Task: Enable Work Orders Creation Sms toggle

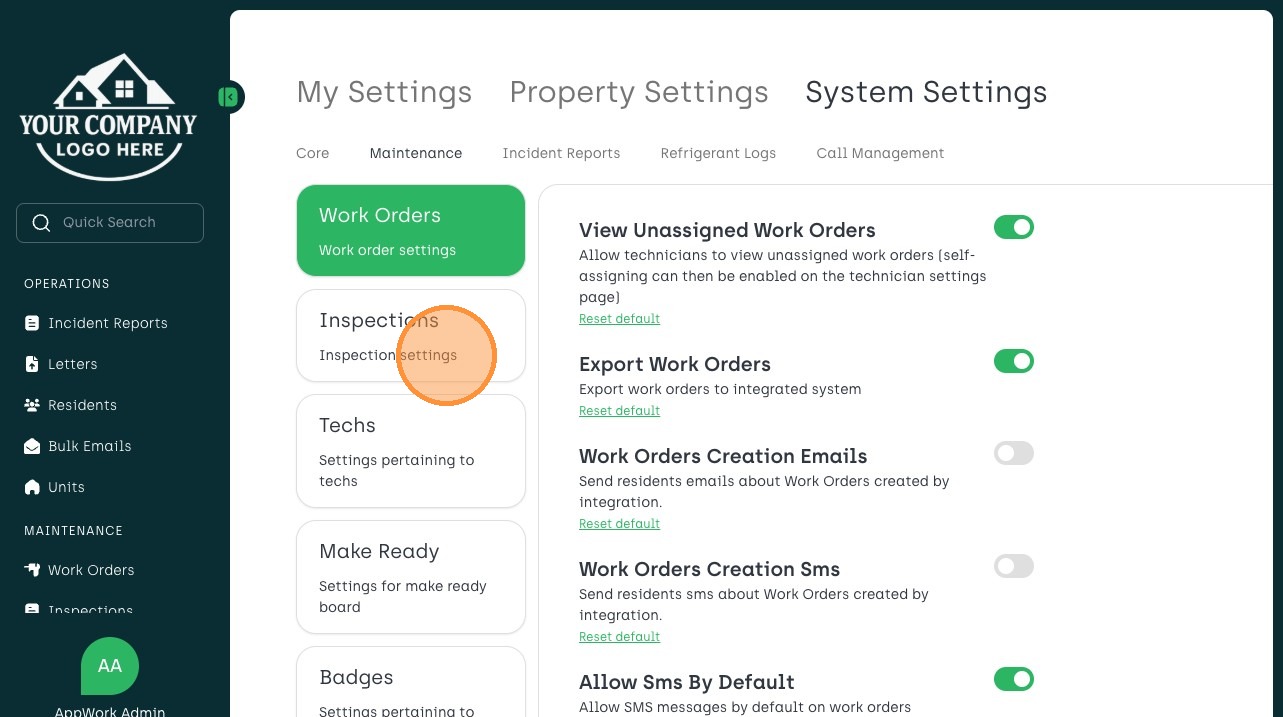Action: [x=1013, y=567]
